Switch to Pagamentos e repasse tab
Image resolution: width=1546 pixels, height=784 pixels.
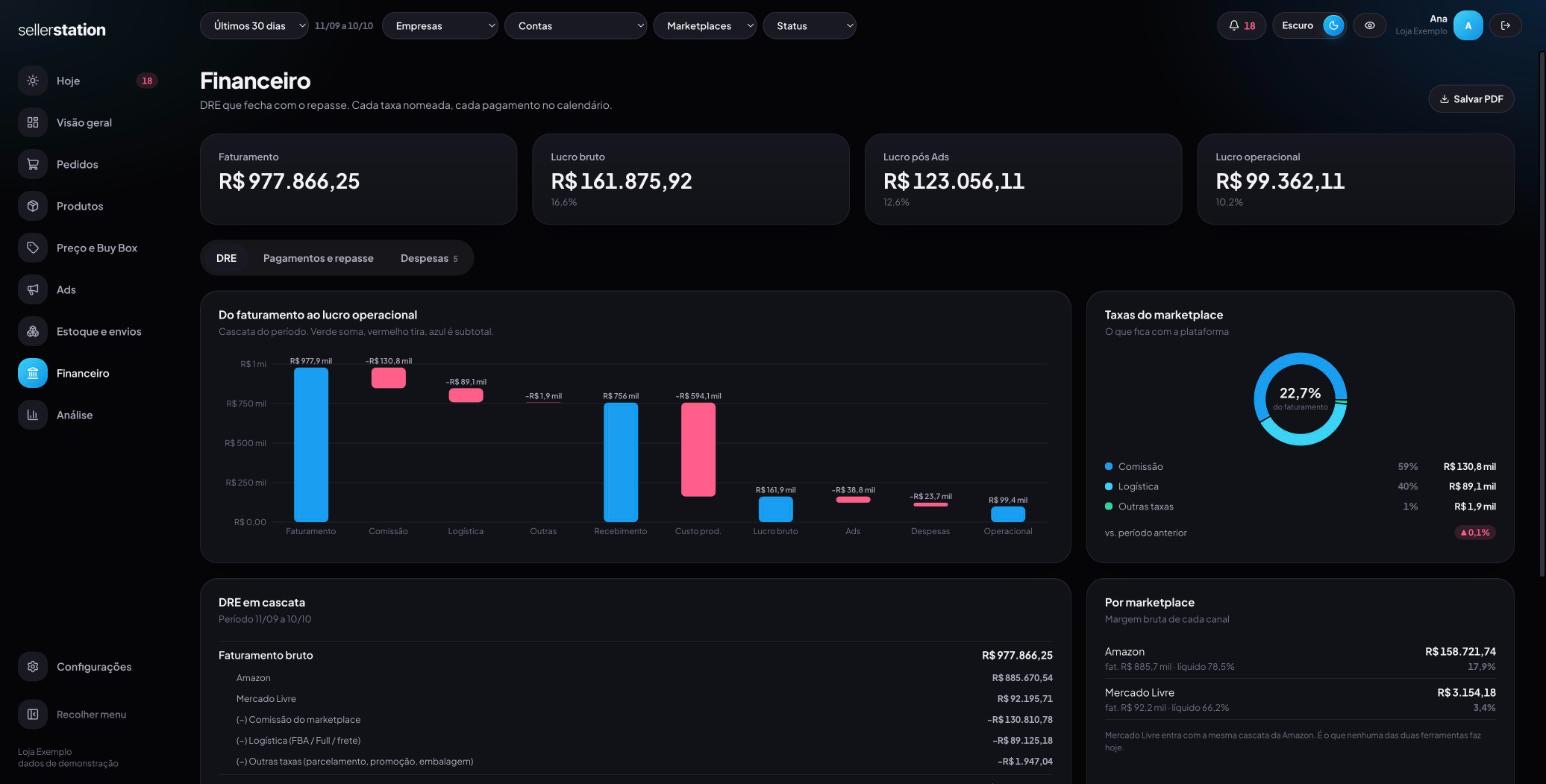coord(318,258)
